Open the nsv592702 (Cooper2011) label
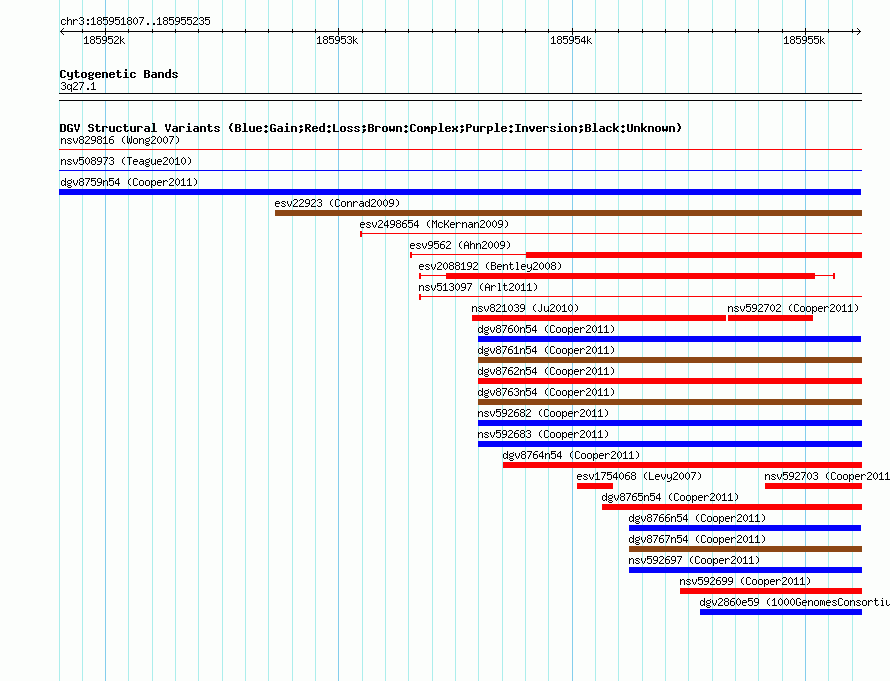The image size is (890, 681). tap(793, 308)
